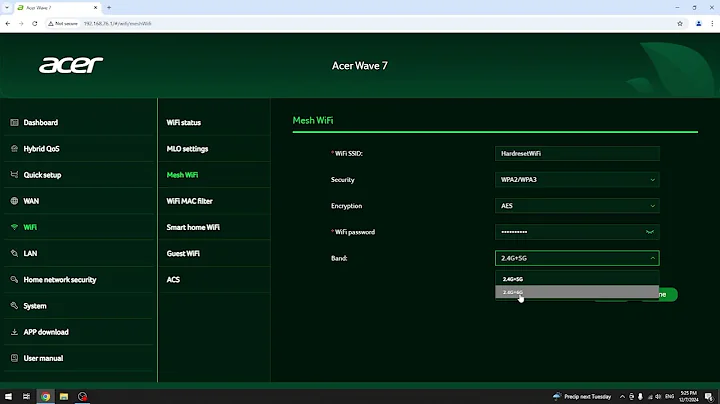Collapse the Band dropdown
The height and width of the screenshot is (404, 720).
coord(577,258)
